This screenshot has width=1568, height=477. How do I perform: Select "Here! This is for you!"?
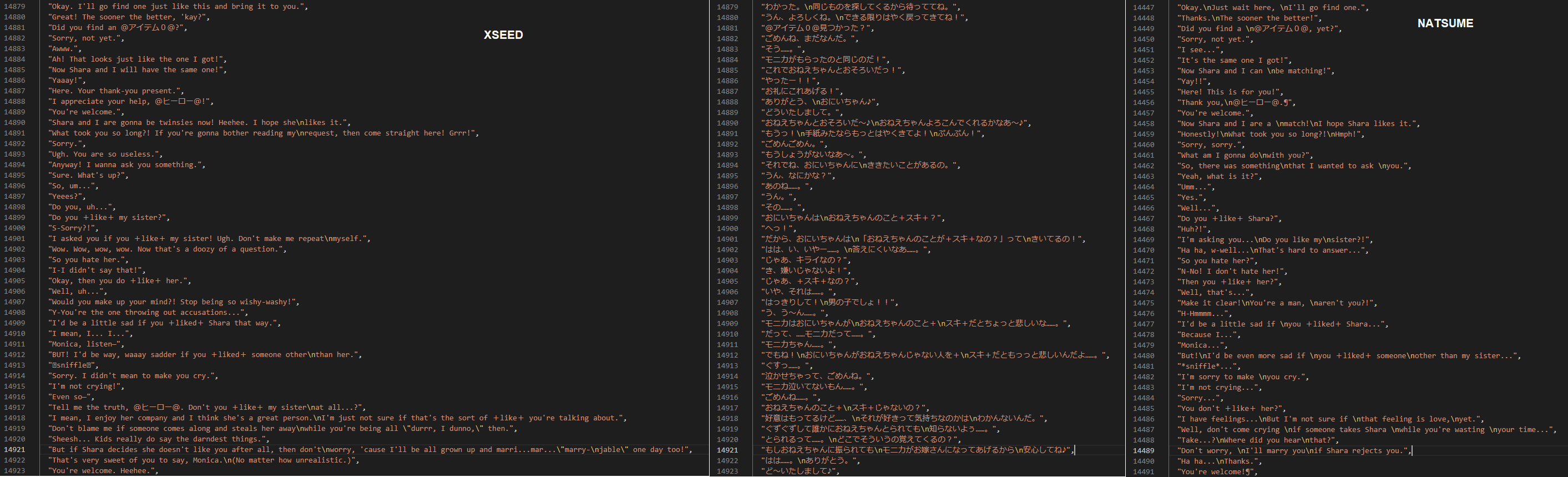tap(1230, 92)
